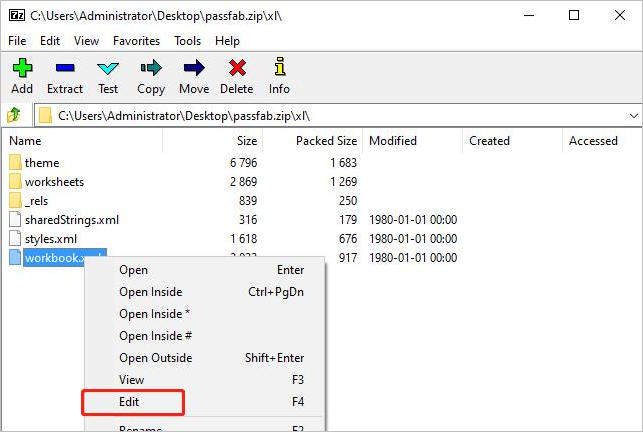Run Test with the checkmark icon

point(108,68)
